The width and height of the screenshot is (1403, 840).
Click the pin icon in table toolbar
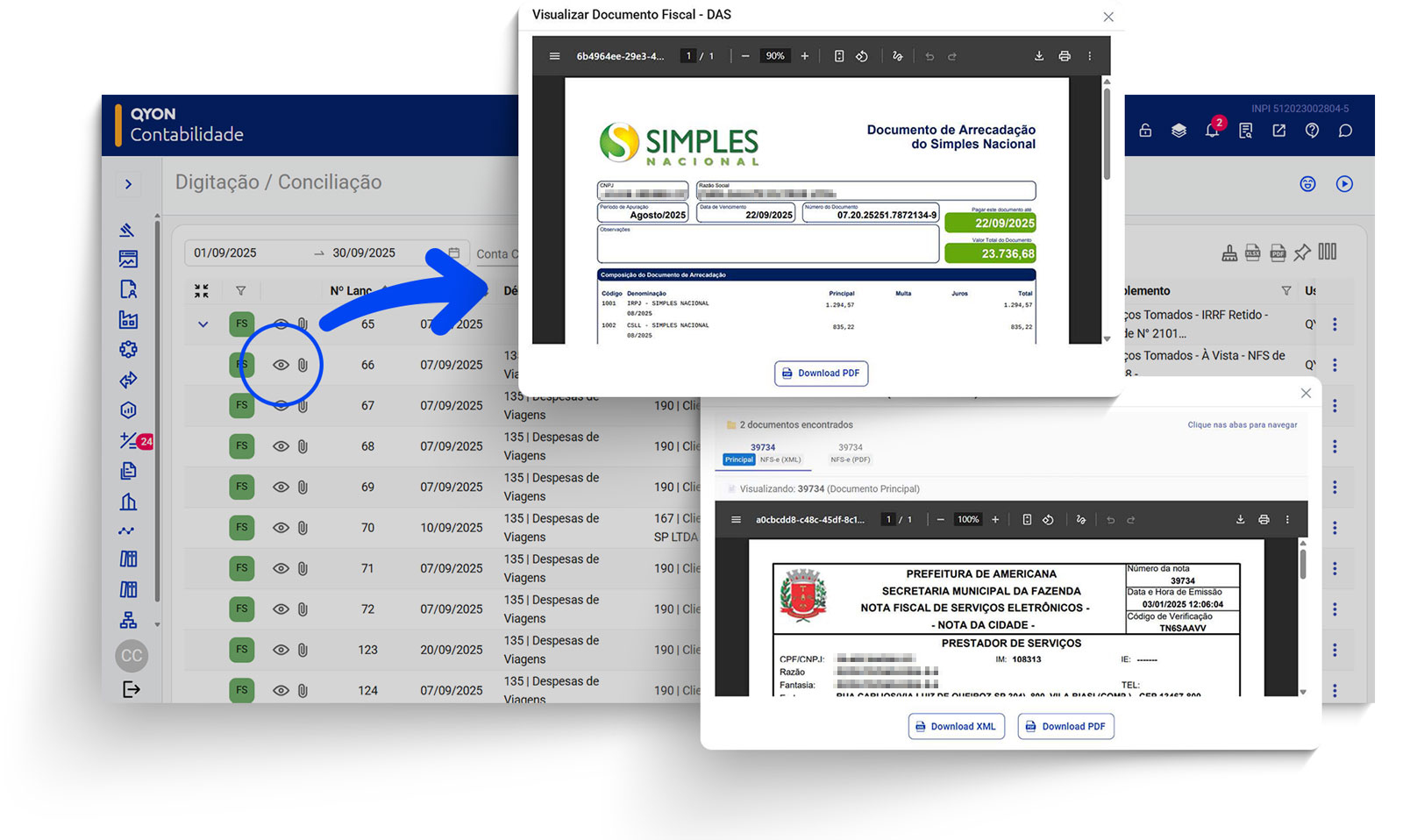click(x=1302, y=253)
